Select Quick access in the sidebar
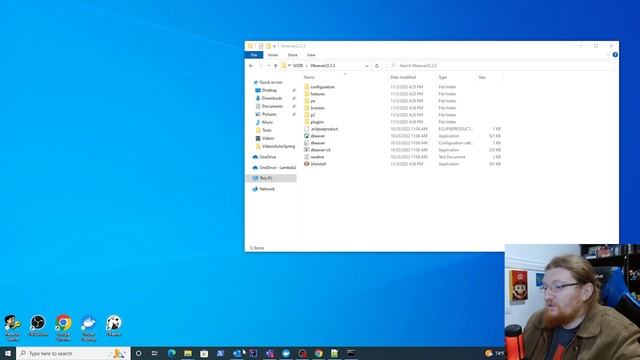The width and height of the screenshot is (640, 360). coord(268,82)
